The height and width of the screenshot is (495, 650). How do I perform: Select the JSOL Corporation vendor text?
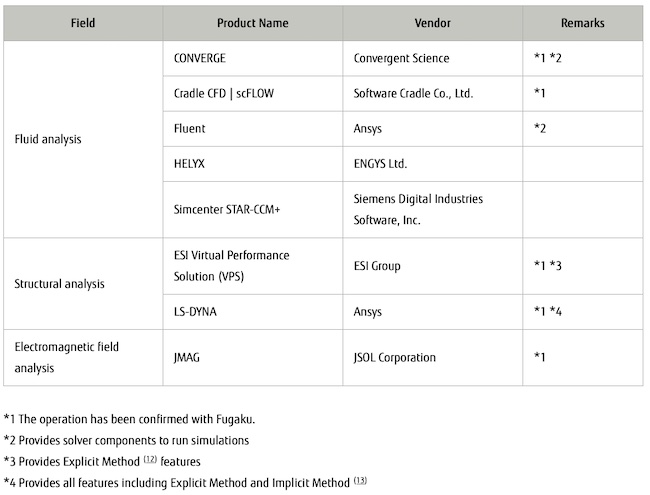(x=395, y=358)
